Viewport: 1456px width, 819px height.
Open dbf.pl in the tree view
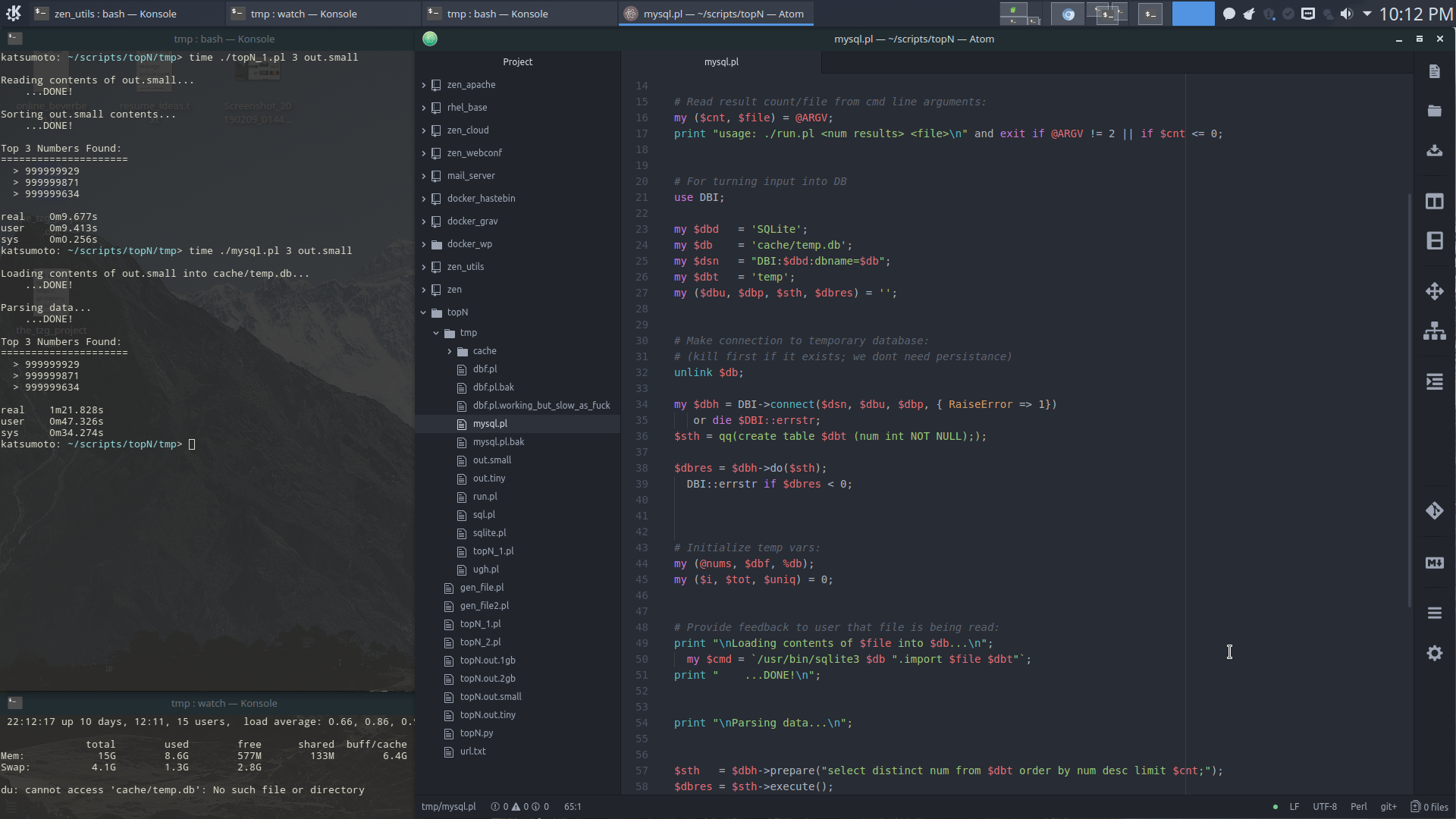pos(485,369)
